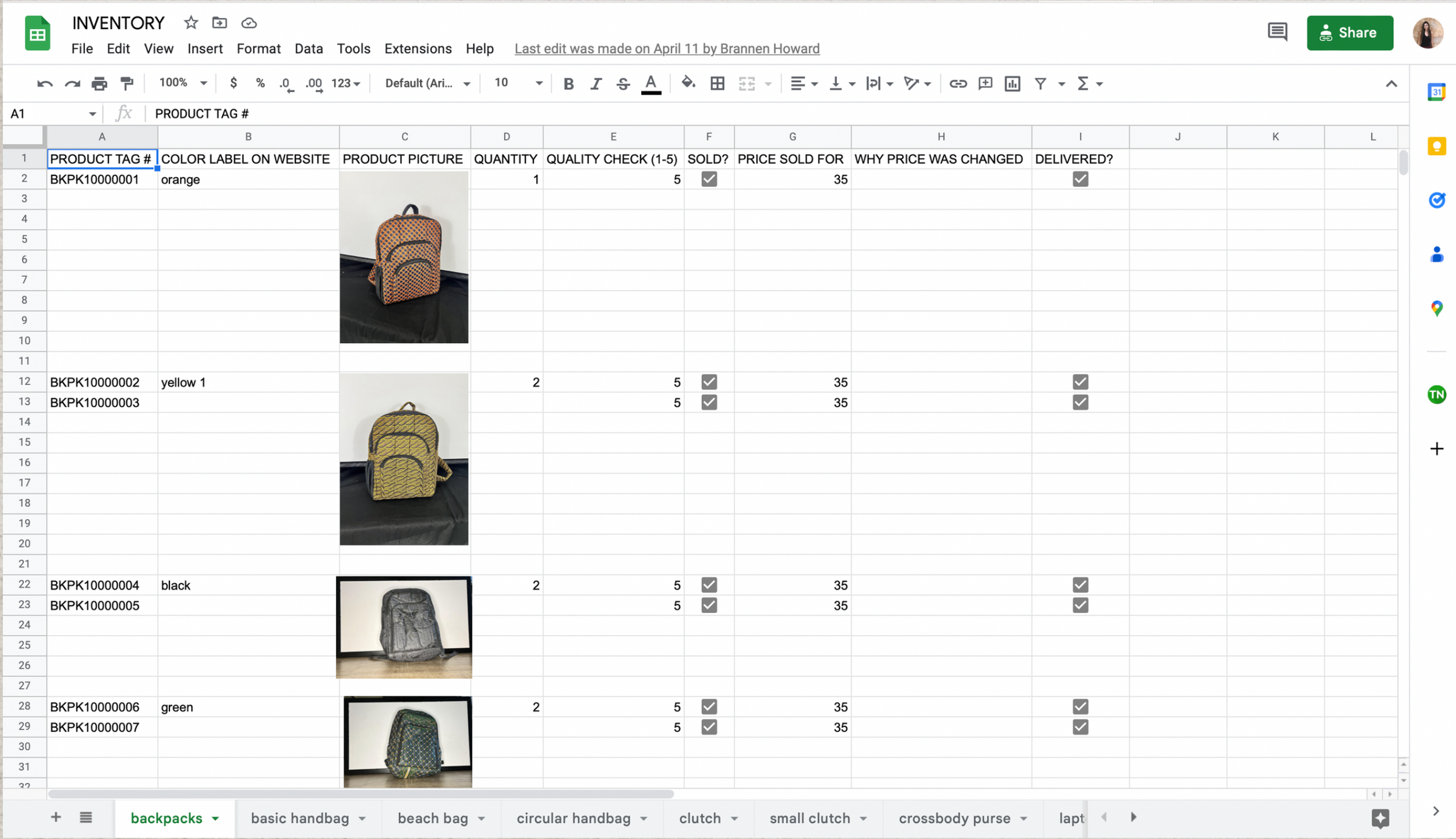Click the Explore button at bottom right
The height and width of the screenshot is (839, 1456).
point(1380,818)
